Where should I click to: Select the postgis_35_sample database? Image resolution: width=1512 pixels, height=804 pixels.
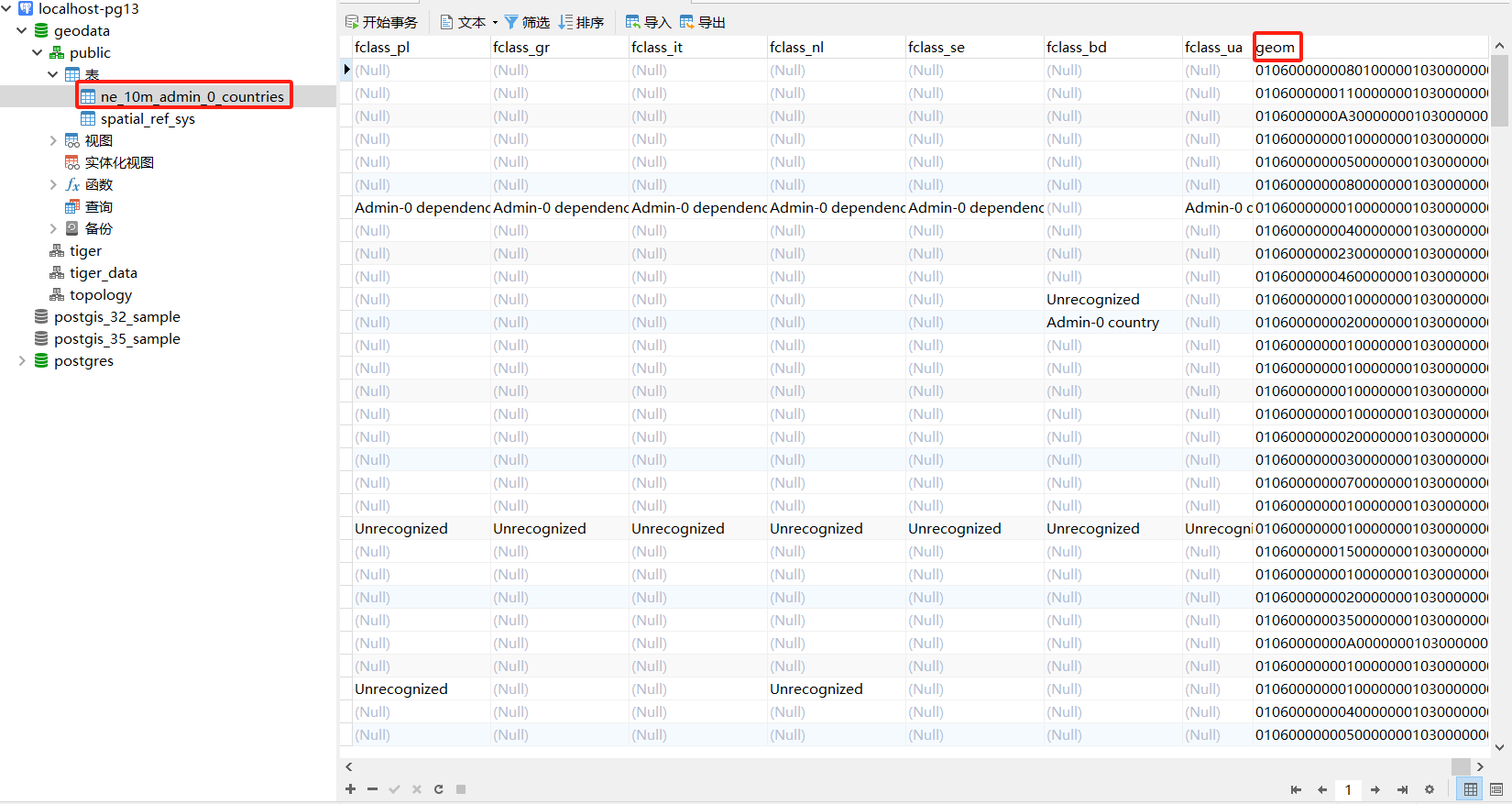[x=117, y=338]
